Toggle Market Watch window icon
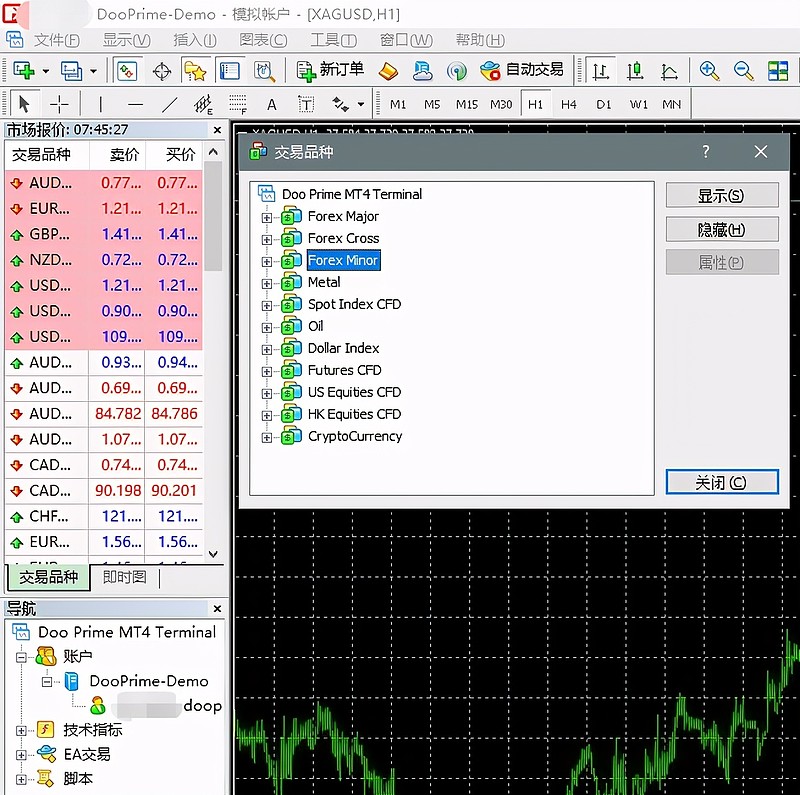The image size is (800, 795). 127,71
